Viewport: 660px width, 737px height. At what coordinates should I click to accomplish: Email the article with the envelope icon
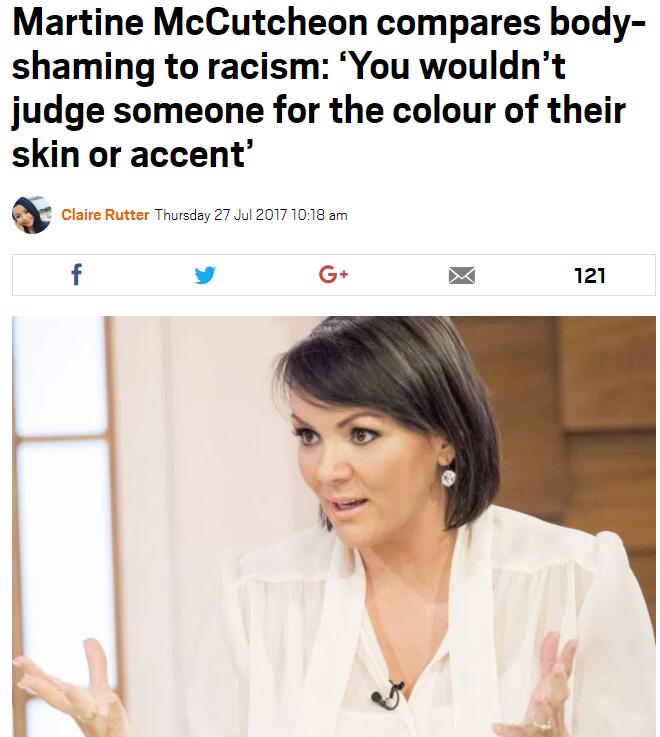pyautogui.click(x=462, y=275)
